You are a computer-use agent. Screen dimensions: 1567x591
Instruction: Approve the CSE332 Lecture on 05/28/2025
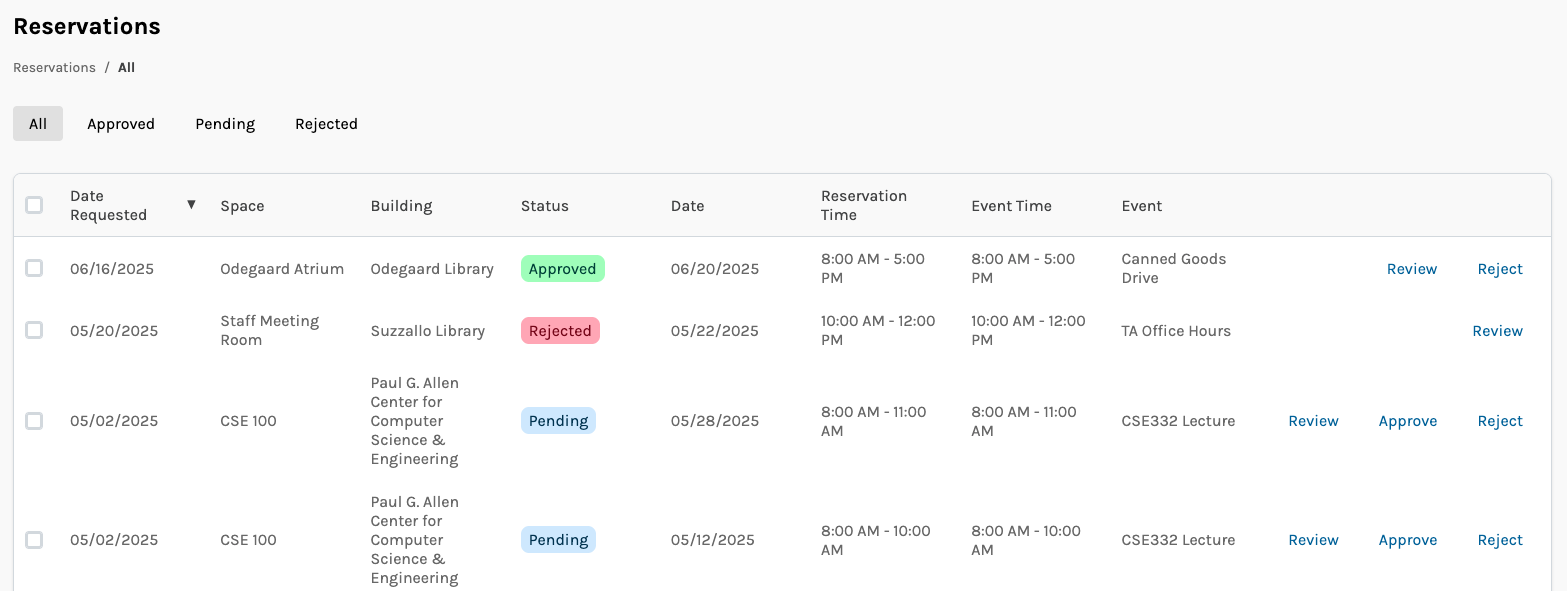pyautogui.click(x=1407, y=420)
